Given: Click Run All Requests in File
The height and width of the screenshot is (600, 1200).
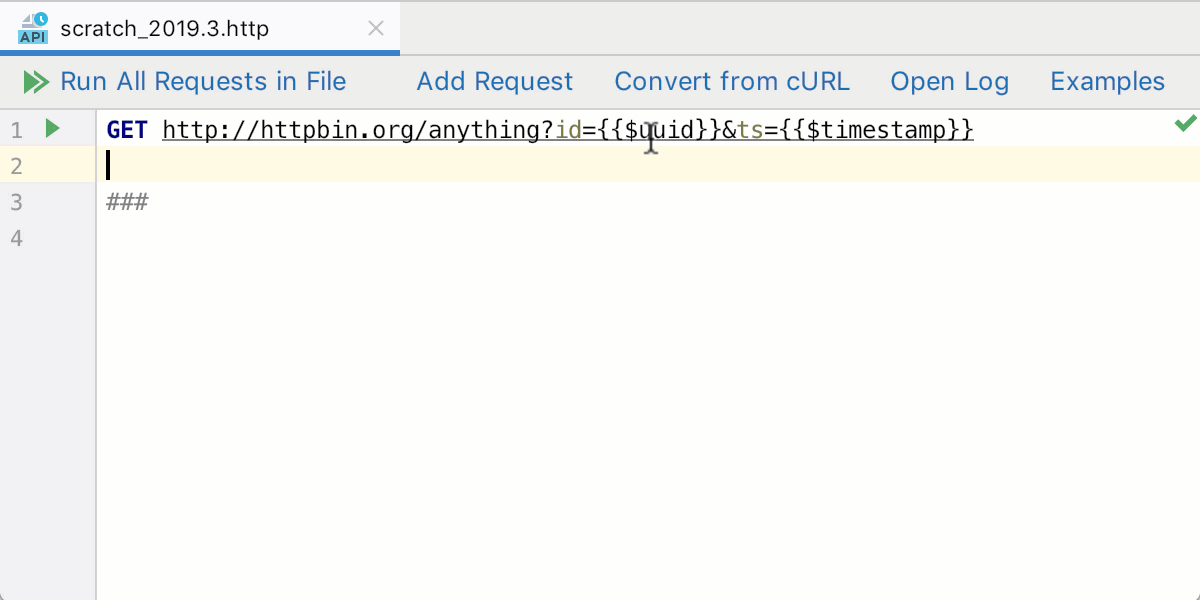Looking at the screenshot, I should pos(203,81).
